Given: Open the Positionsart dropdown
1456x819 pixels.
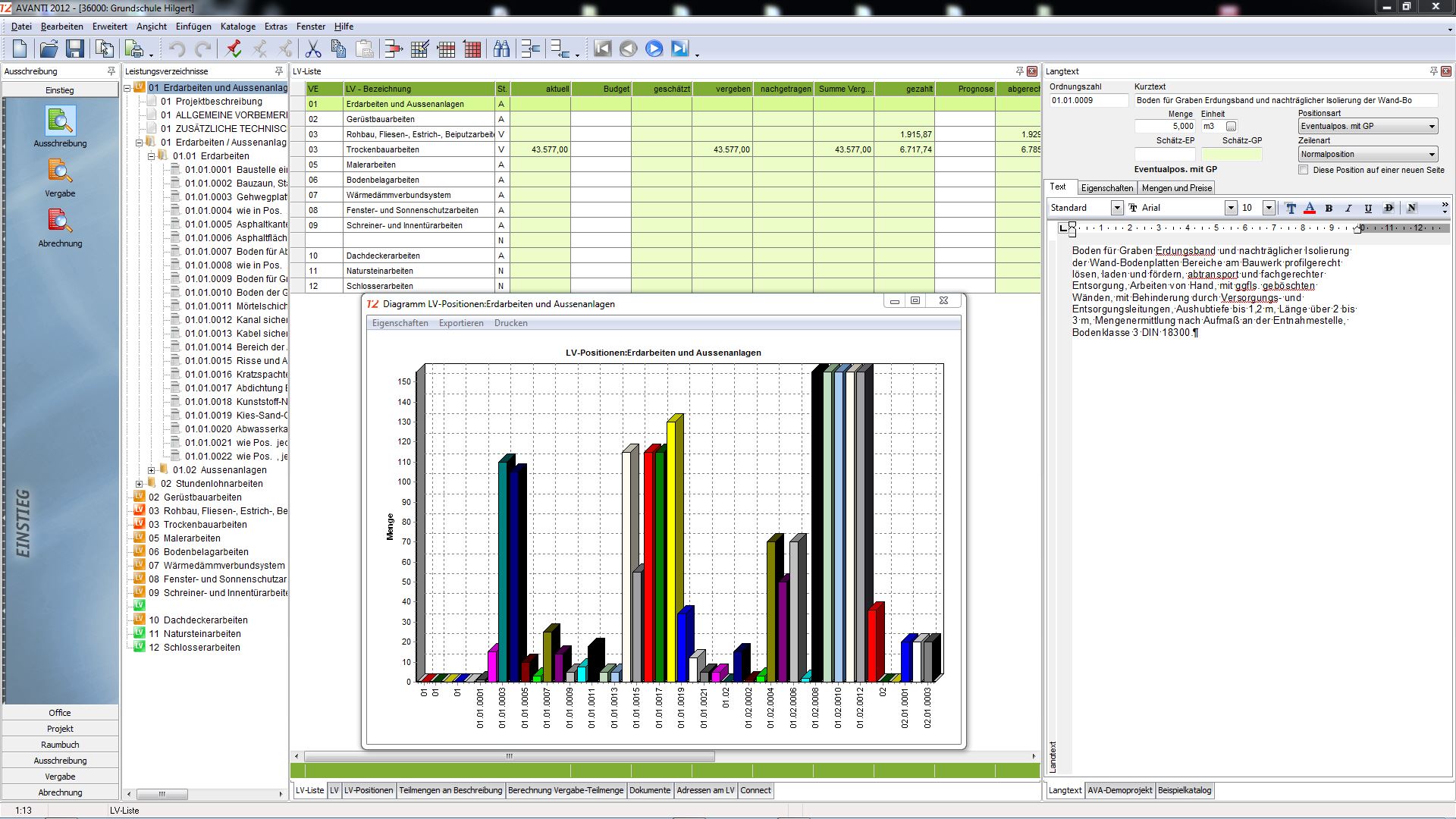Looking at the screenshot, I should point(1431,127).
